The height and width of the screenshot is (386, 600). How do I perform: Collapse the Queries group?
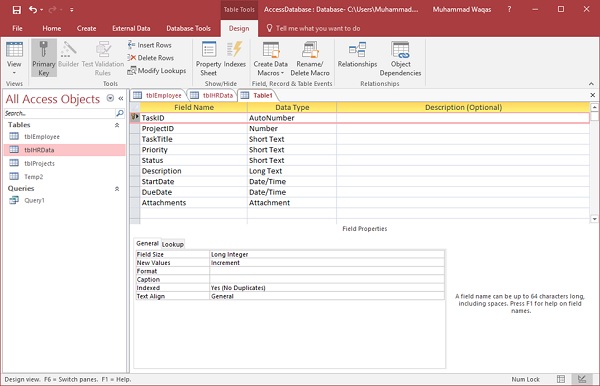pyautogui.click(x=117, y=189)
